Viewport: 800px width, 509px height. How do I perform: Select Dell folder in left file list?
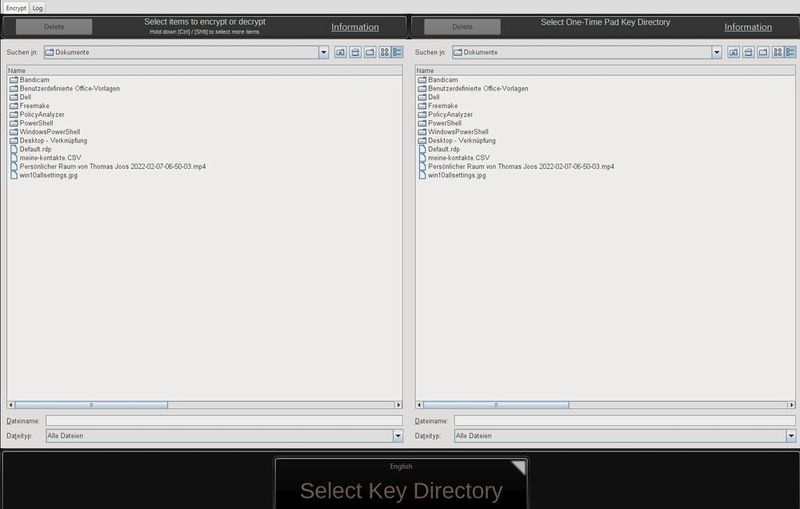click(20, 97)
